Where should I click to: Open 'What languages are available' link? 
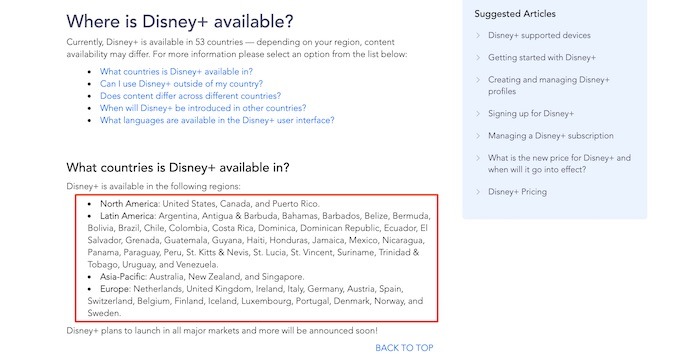pos(217,120)
